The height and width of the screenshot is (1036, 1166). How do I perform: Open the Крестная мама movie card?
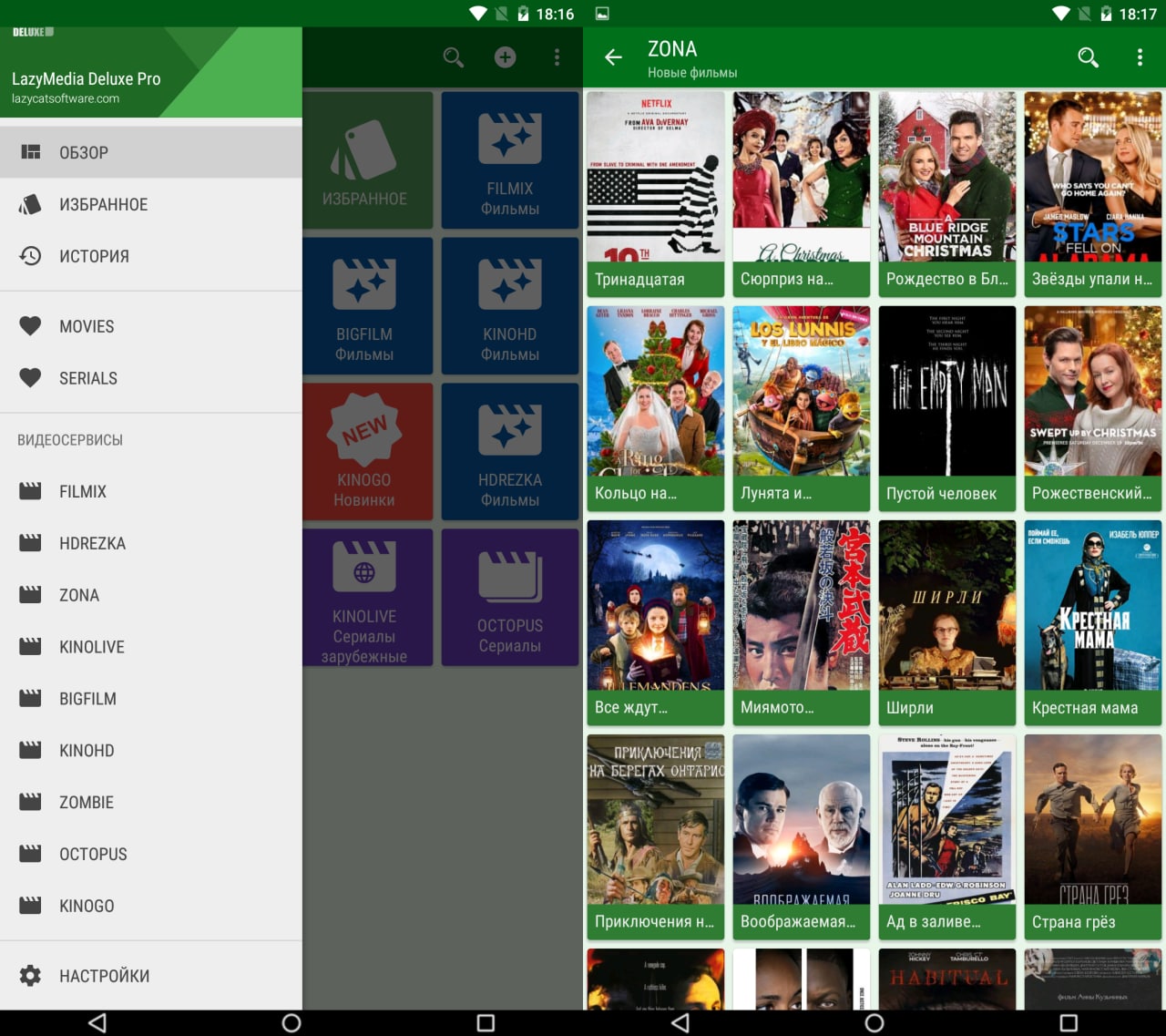coord(1093,622)
